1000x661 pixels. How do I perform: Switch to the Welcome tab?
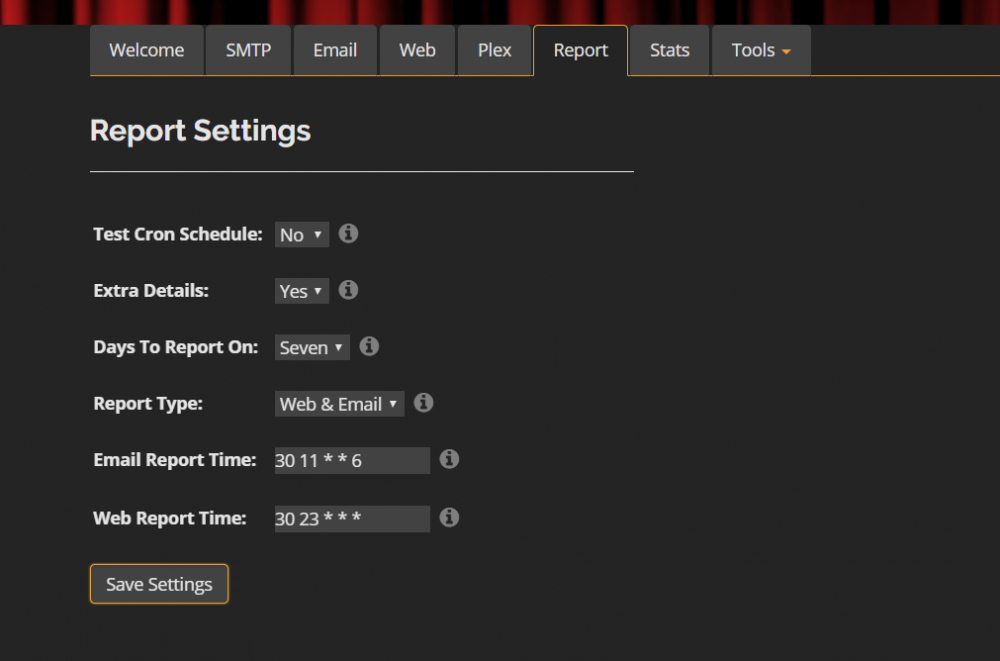pyautogui.click(x=147, y=50)
